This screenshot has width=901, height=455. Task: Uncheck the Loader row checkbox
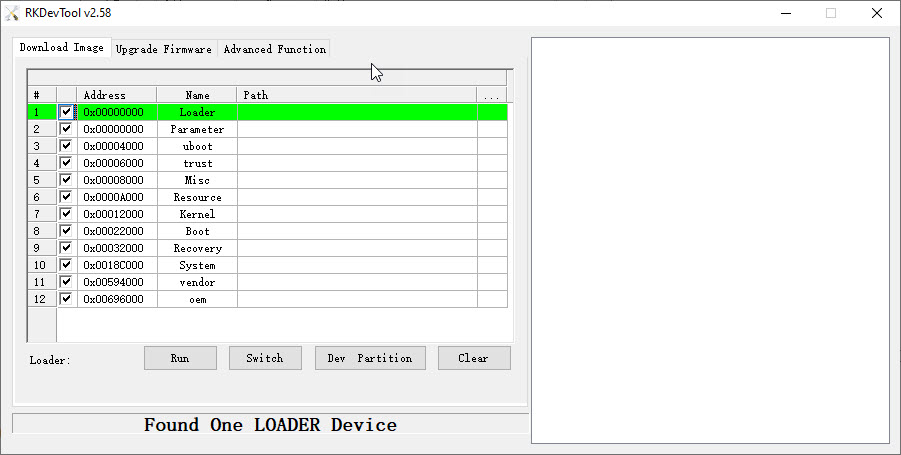[66, 112]
